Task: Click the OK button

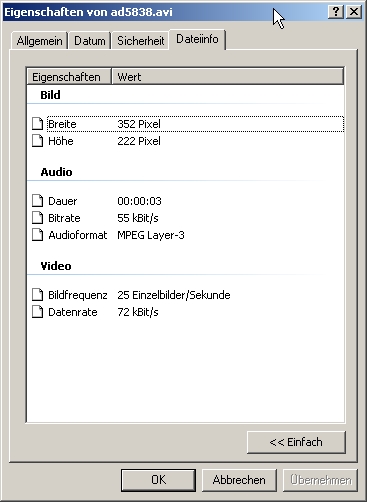Action: 158,480
